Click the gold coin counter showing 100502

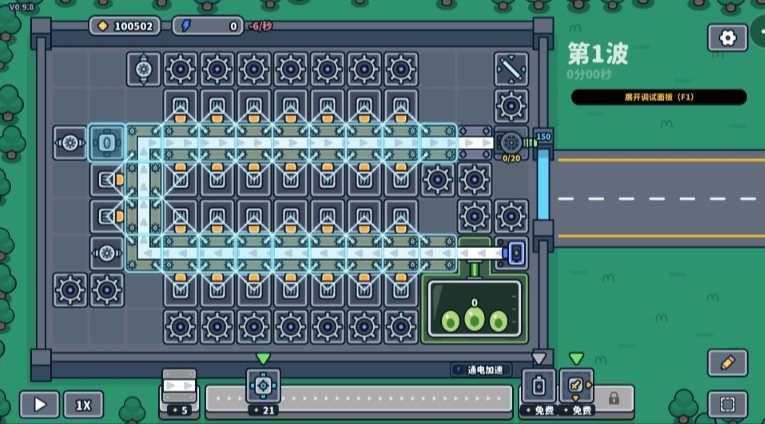tap(125, 26)
